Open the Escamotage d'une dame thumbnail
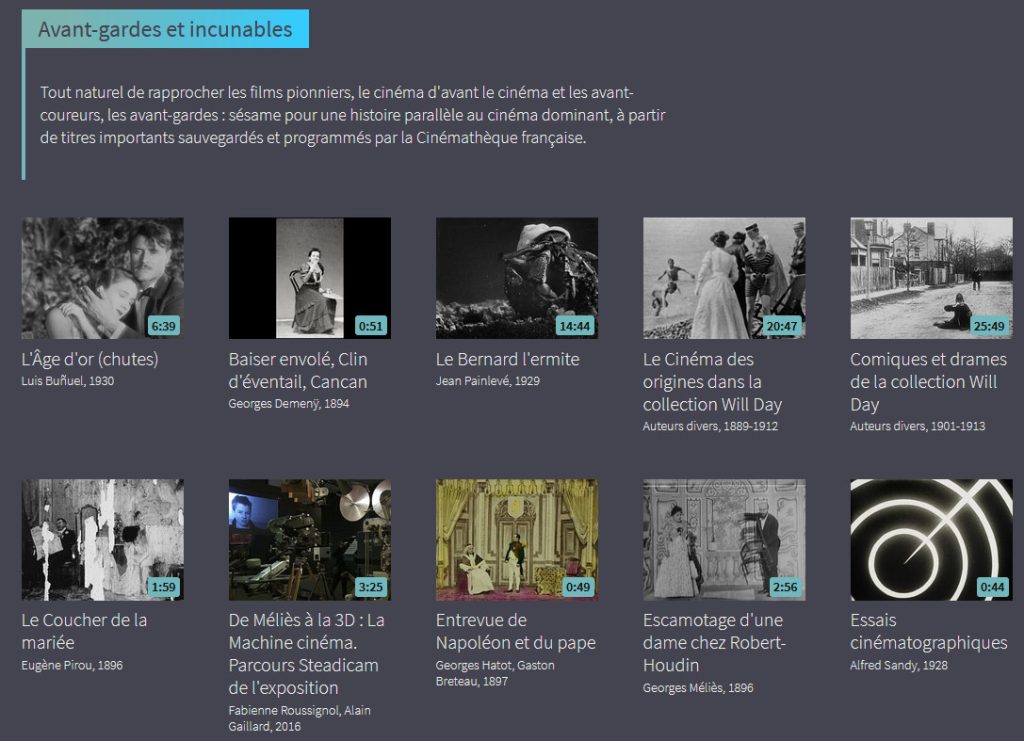 click(723, 539)
